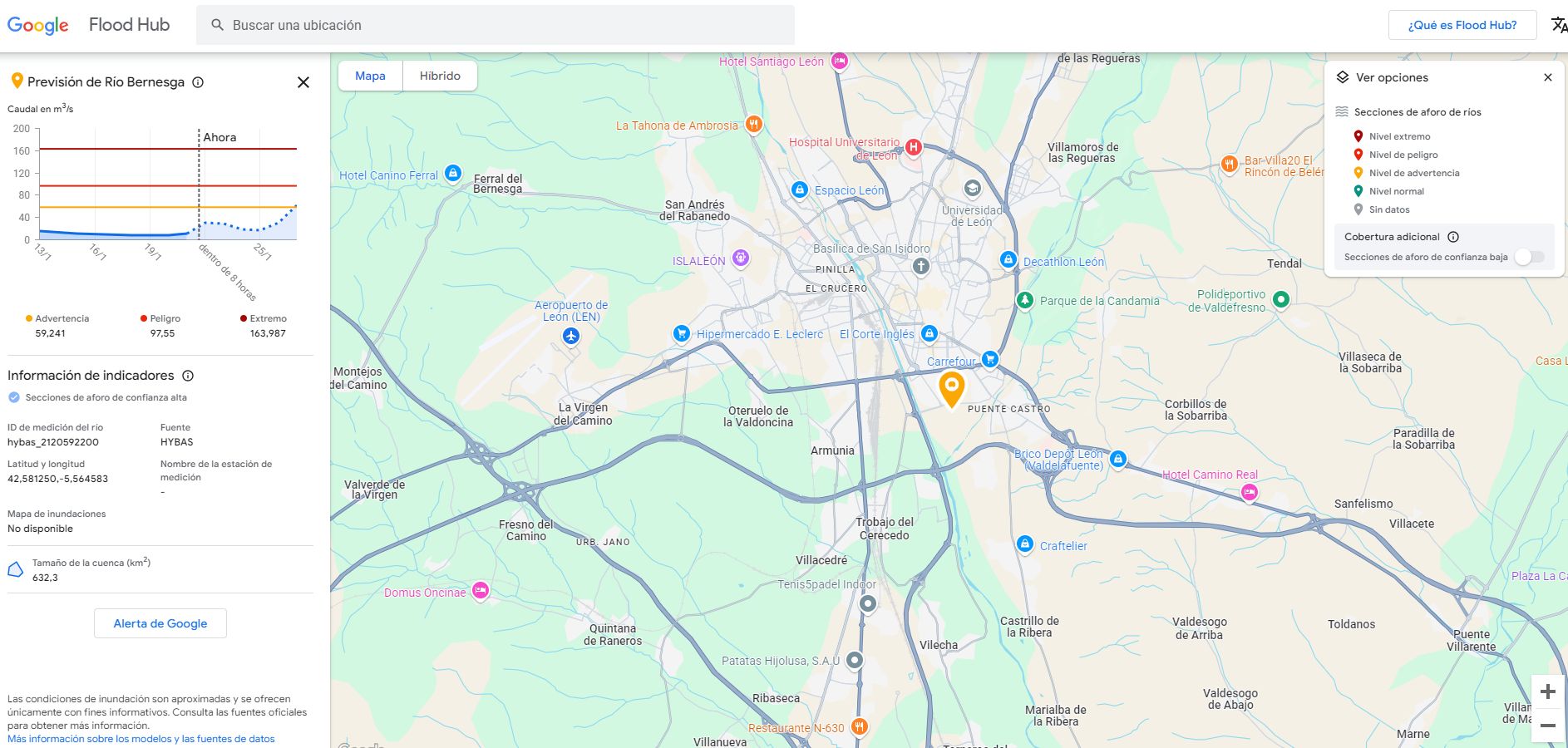Click the El Corte Inglés shopping marker
Viewport: 1568px width, 748px height.
(x=929, y=333)
